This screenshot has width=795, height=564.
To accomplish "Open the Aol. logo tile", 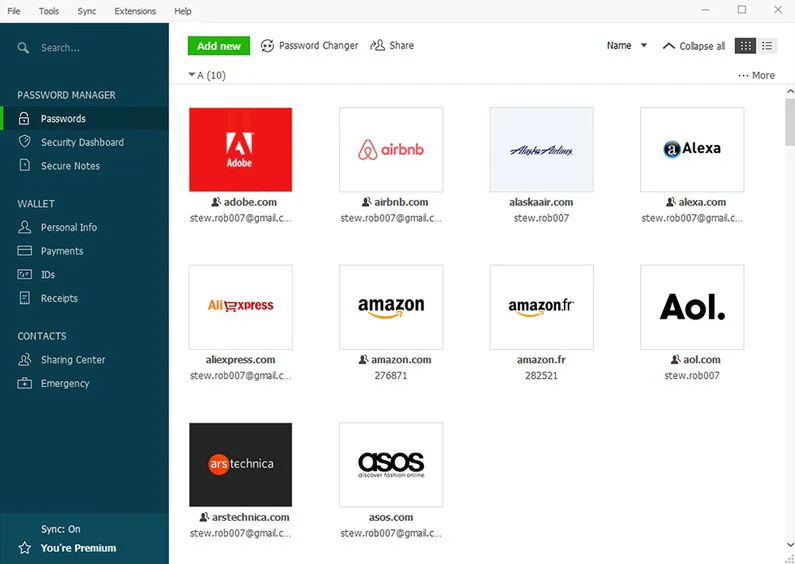I will 692,307.
